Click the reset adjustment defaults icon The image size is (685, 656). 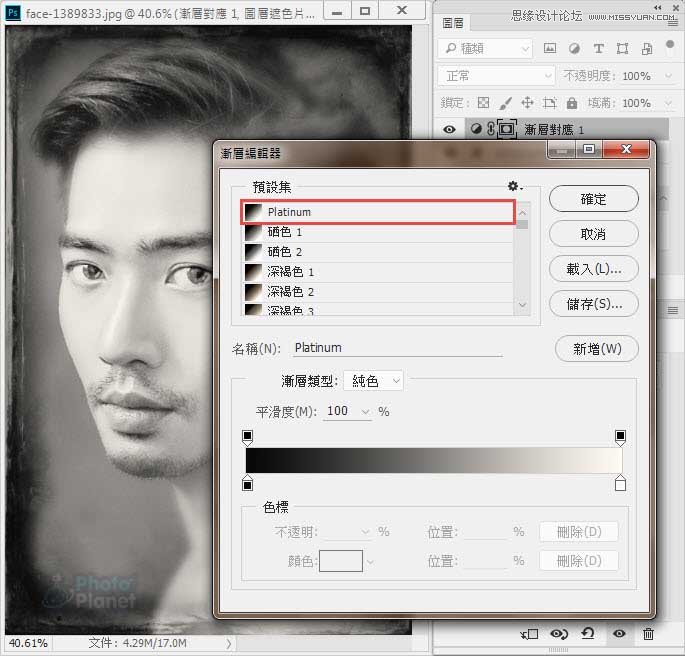click(588, 633)
